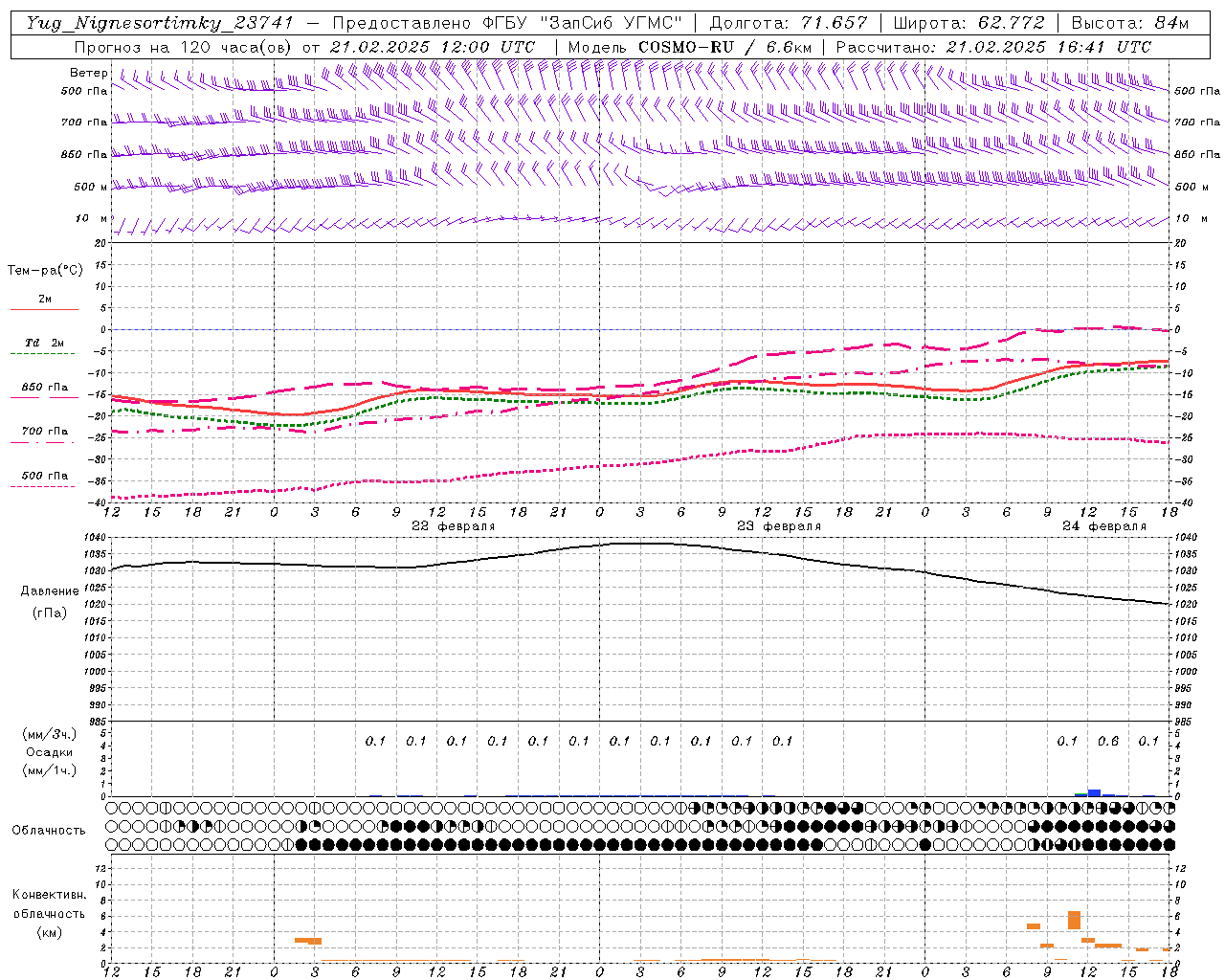Click the 'Широта: 62.772' header value
The height and width of the screenshot is (980, 1225).
(969, 23)
